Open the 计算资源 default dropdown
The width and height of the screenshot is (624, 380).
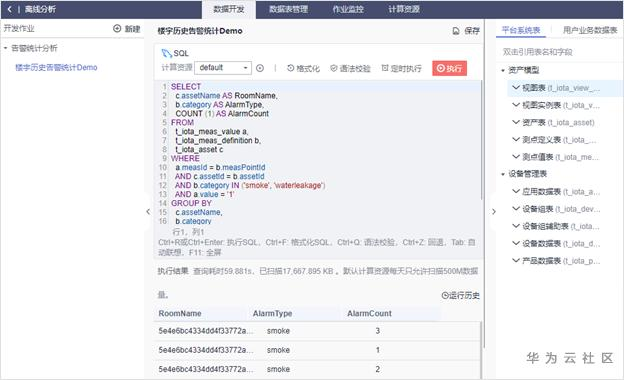(x=223, y=68)
